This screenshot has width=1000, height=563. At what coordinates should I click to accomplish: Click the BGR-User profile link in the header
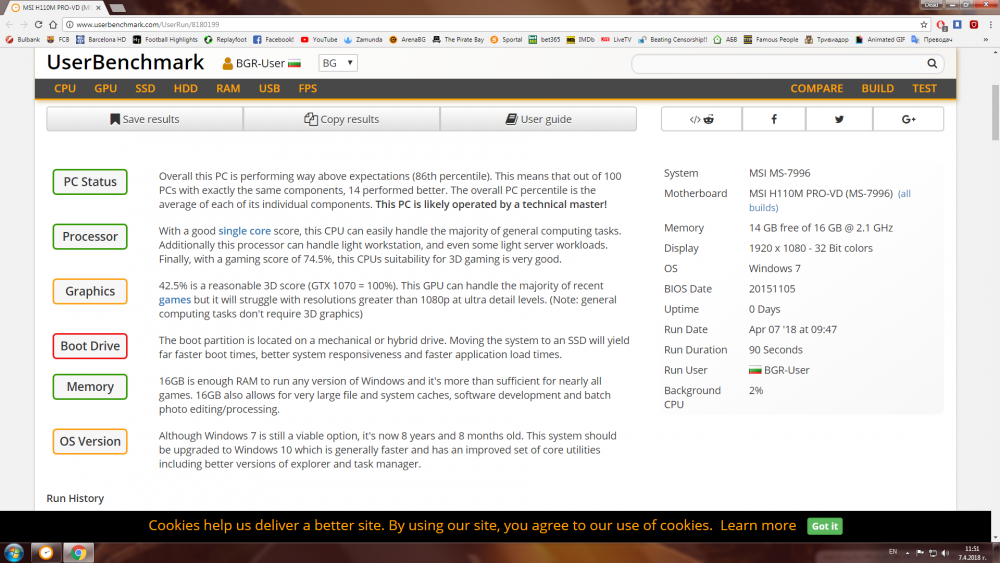[x=261, y=63]
